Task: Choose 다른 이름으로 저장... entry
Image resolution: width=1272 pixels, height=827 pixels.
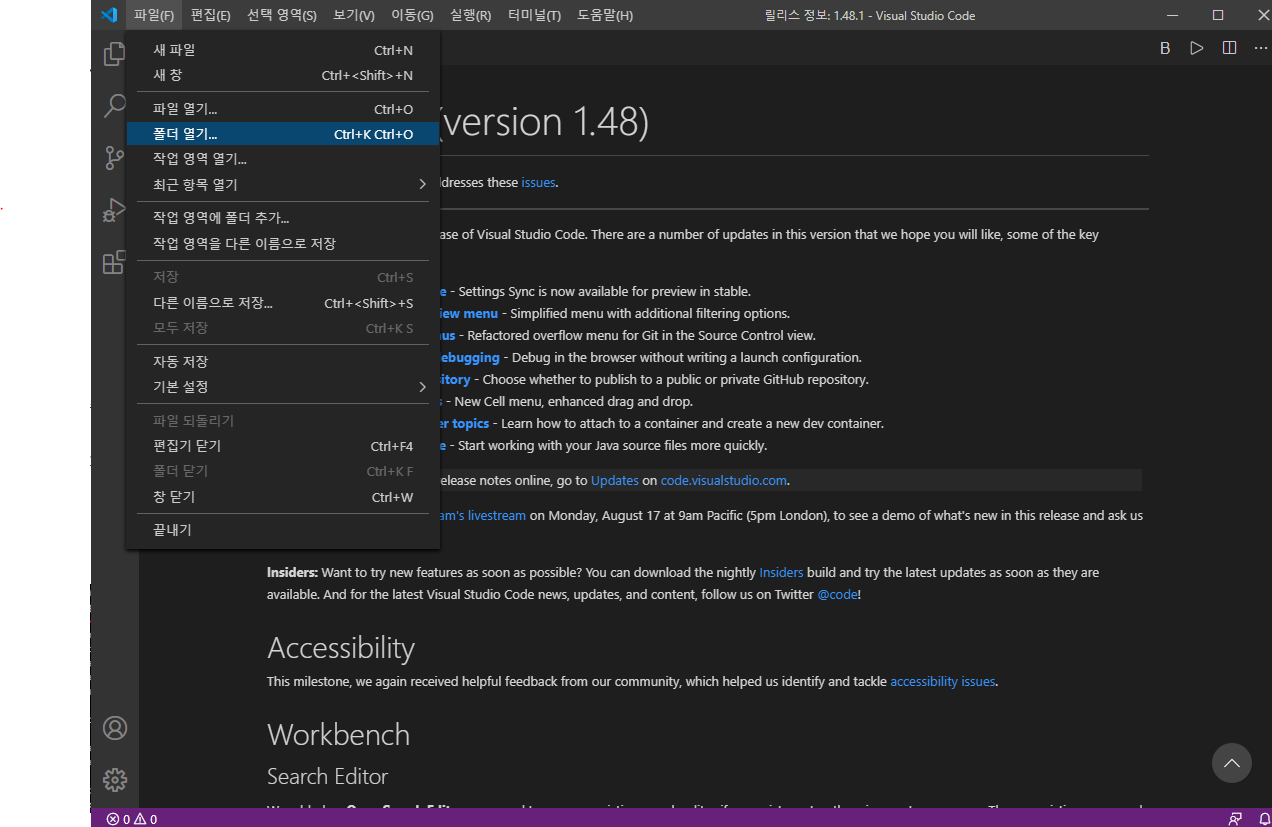Action: 283,303
